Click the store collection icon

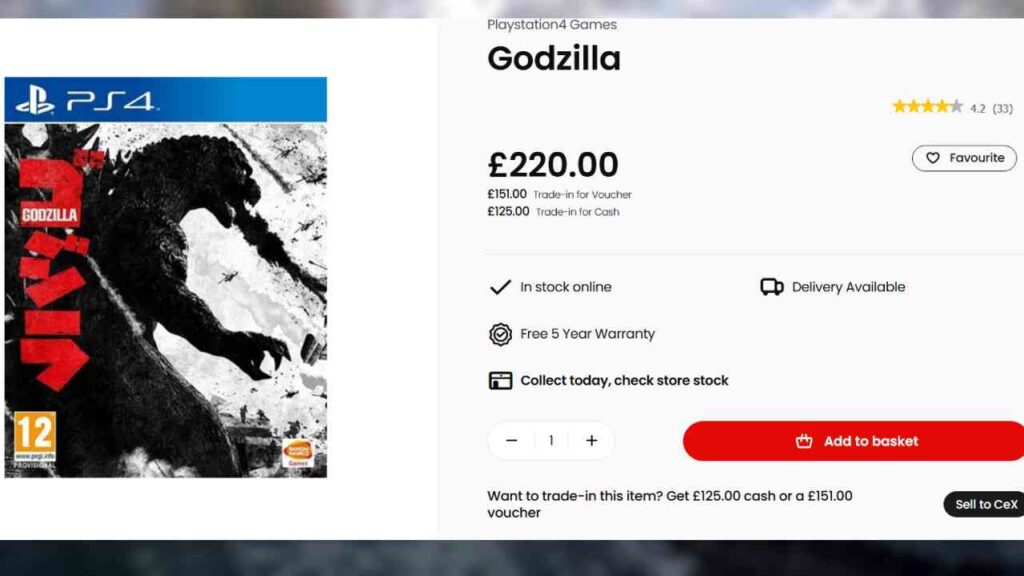[x=500, y=381]
